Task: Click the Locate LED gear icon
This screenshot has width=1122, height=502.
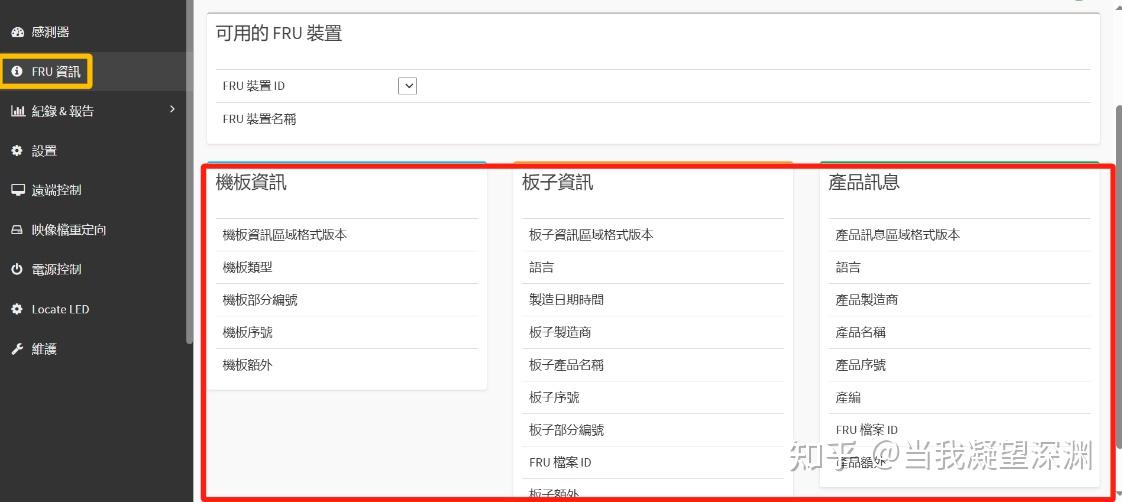Action: coord(17,309)
